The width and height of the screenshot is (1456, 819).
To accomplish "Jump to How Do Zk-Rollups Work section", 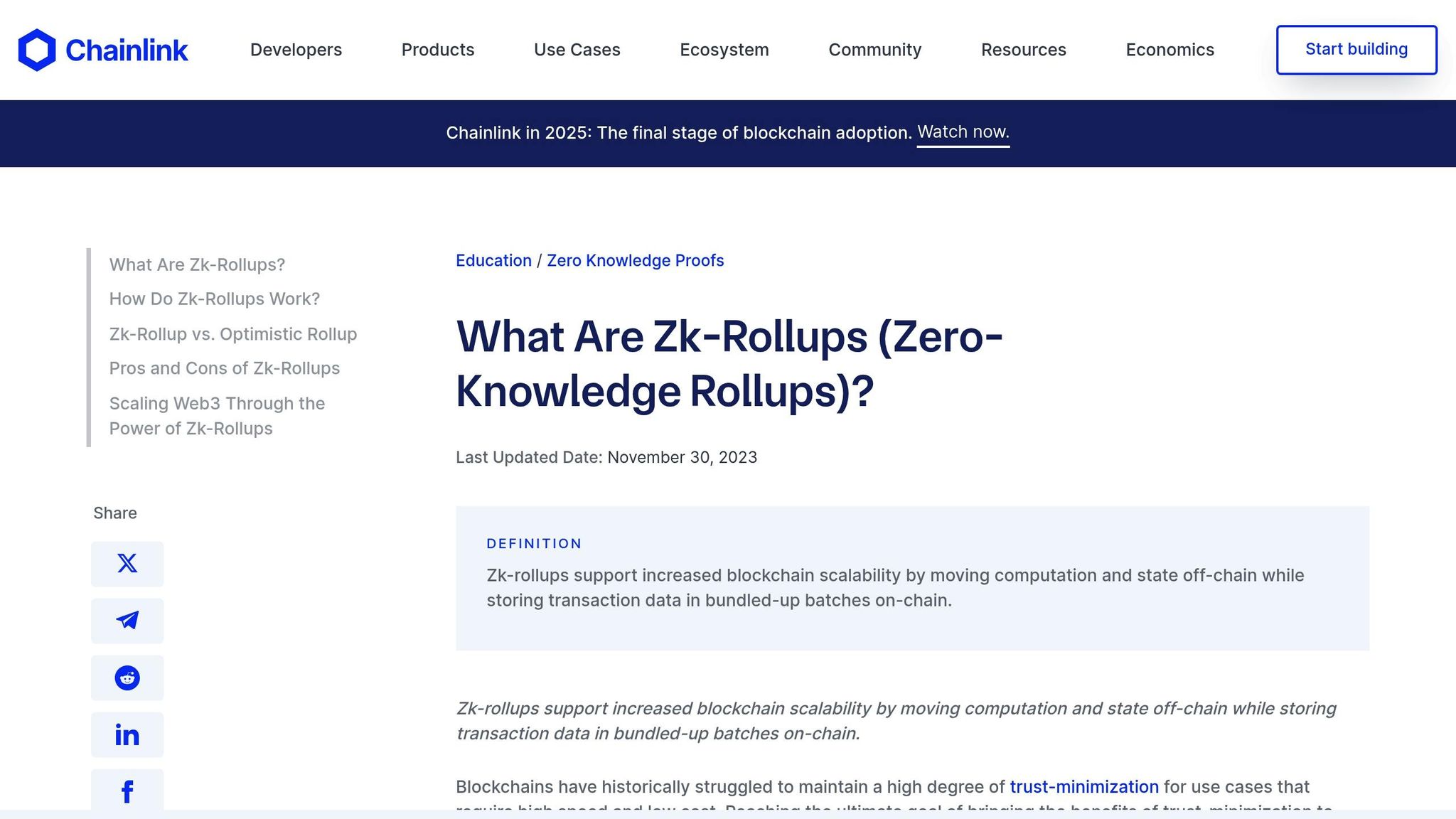I will click(214, 299).
